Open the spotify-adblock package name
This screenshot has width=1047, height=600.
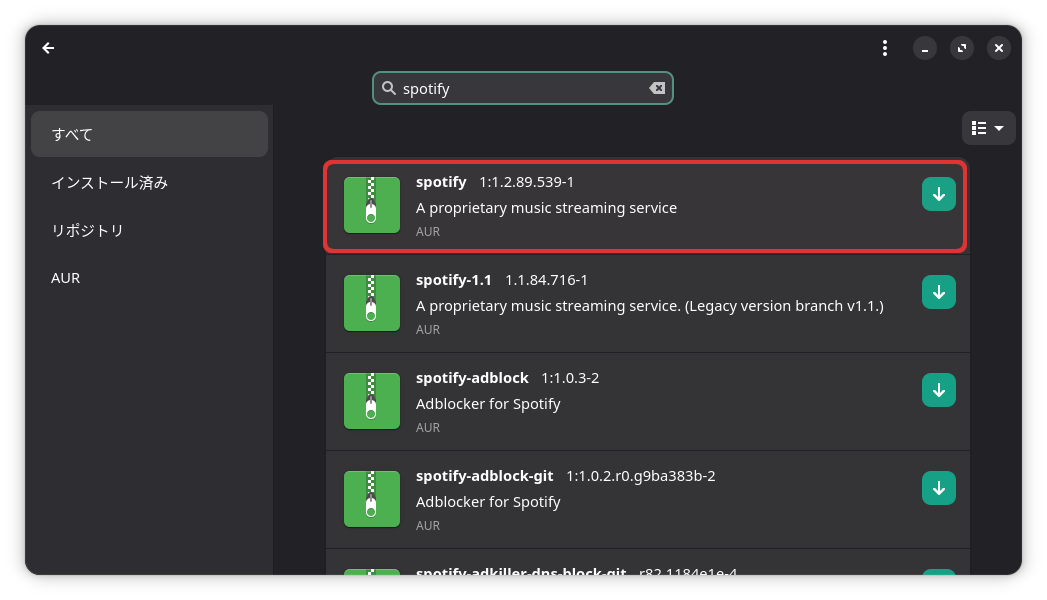472,378
